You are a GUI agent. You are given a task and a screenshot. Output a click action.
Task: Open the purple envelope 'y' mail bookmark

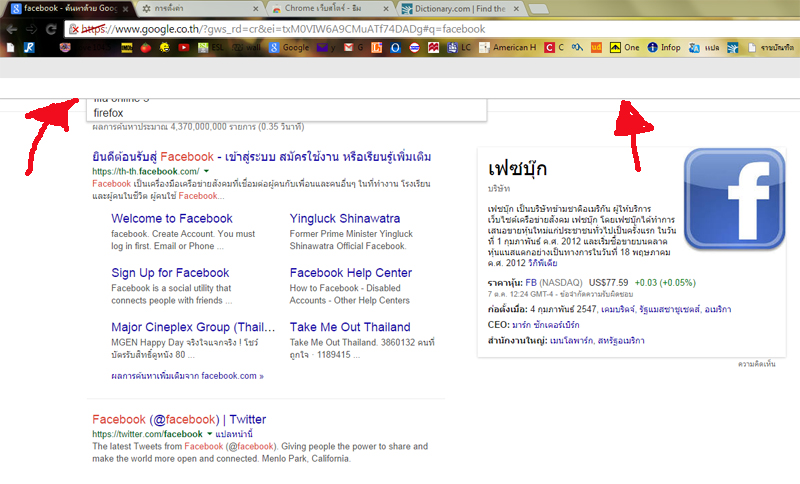[x=326, y=47]
